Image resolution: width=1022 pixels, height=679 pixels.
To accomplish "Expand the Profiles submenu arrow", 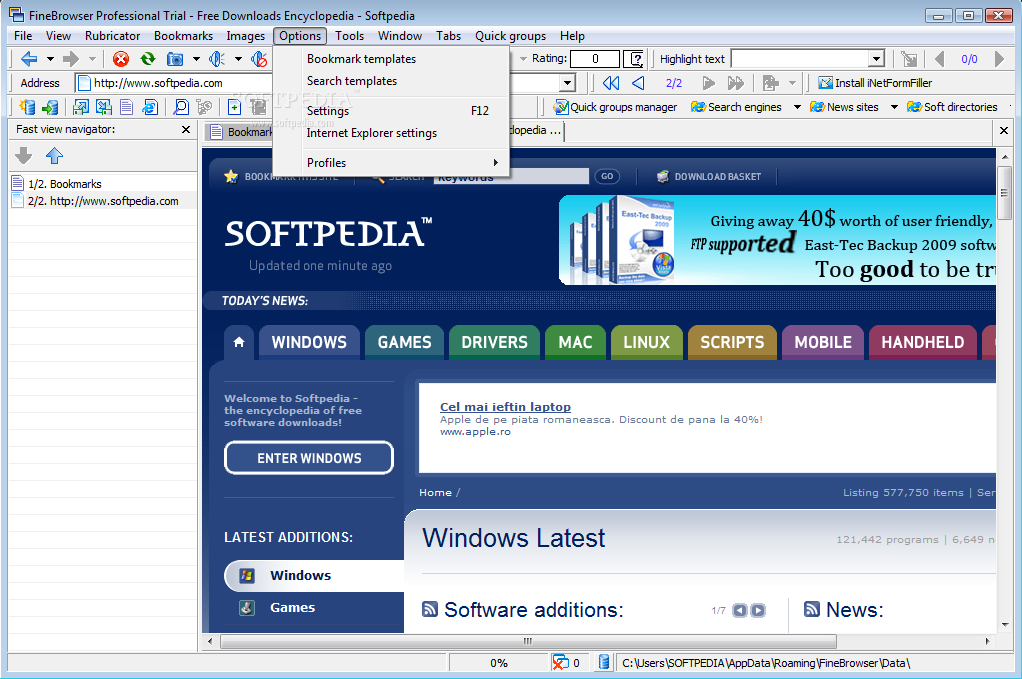I will tap(495, 163).
